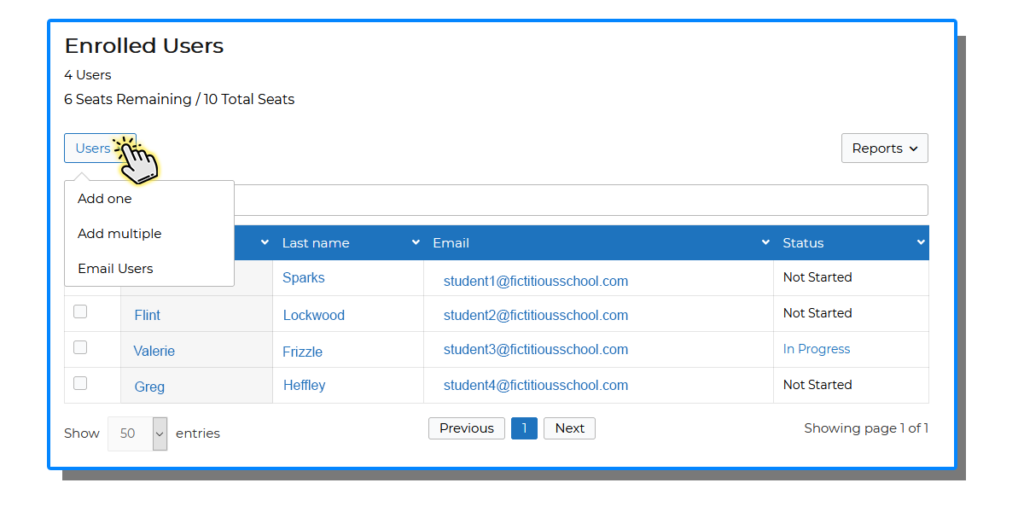Click the 6 Seats Remaining text

[127, 99]
